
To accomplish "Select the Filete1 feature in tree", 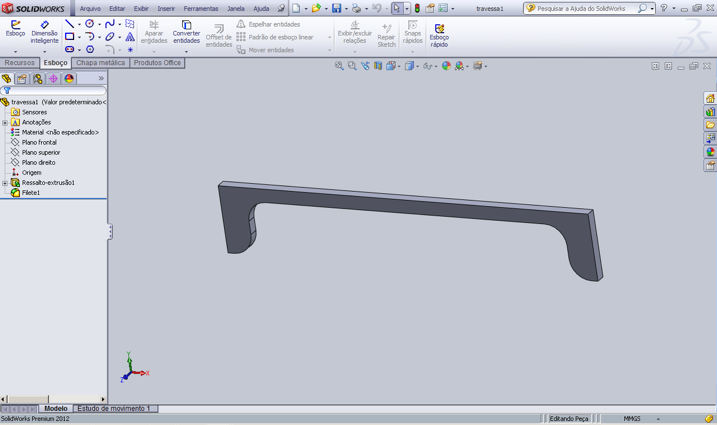I will [x=31, y=193].
